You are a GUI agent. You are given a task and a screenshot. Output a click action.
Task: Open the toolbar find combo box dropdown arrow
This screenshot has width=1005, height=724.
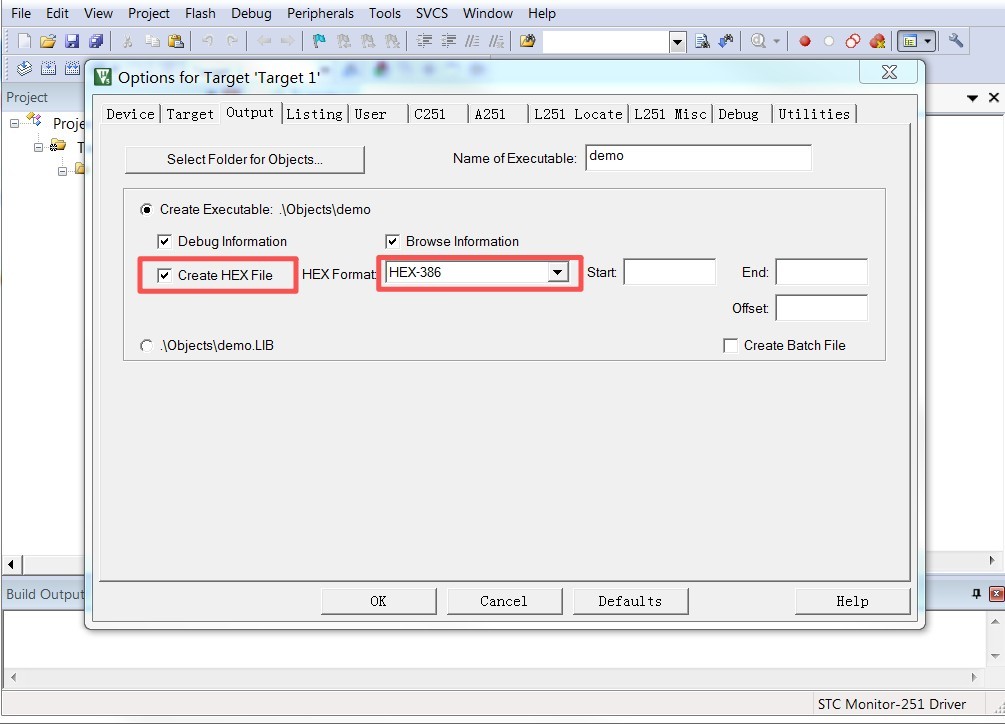point(677,41)
